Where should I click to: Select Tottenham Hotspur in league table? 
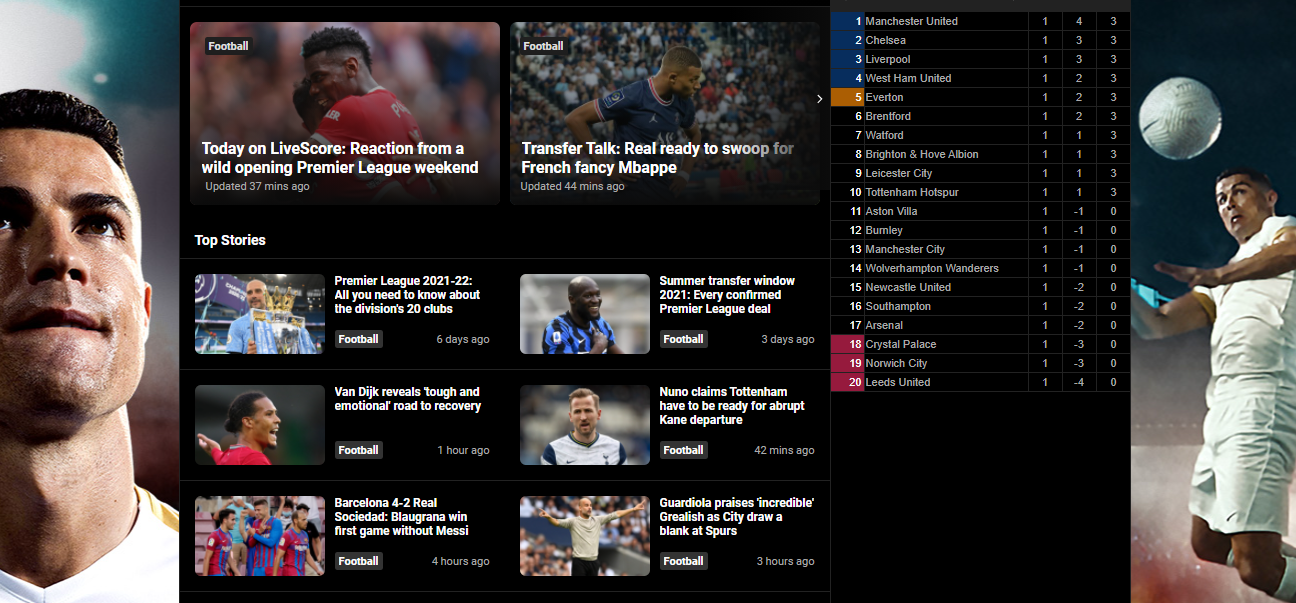point(980,192)
